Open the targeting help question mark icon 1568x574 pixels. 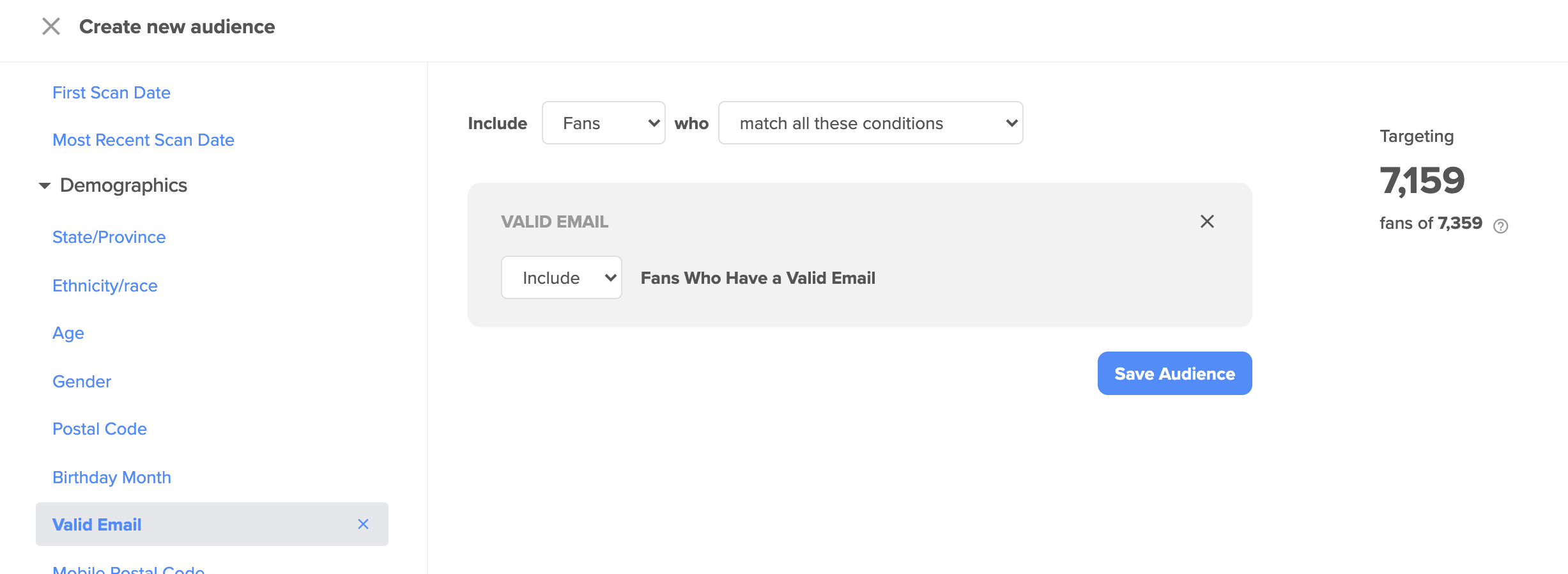1500,226
